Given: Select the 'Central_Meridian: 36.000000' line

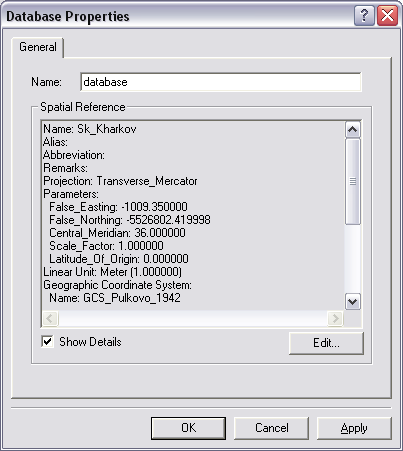Looking at the screenshot, I should [x=117, y=233].
